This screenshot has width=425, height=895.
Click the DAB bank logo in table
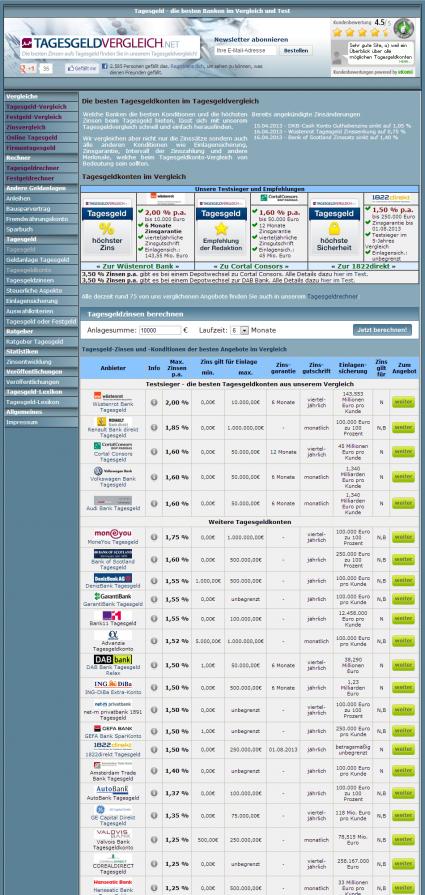click(x=113, y=659)
